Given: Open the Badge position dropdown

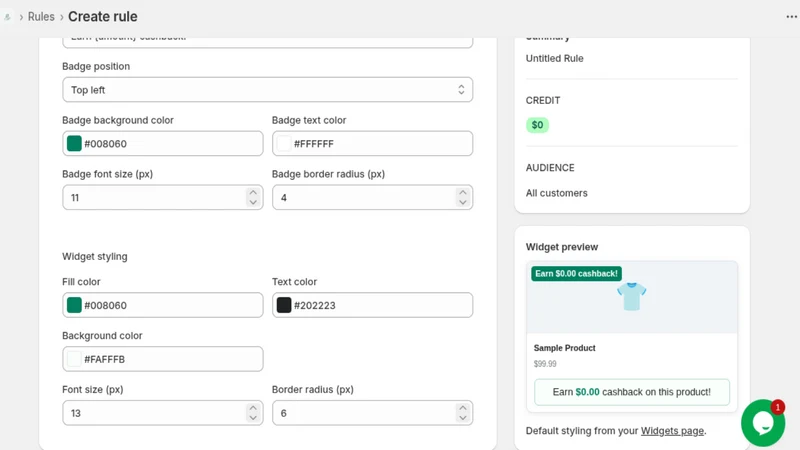Looking at the screenshot, I should tap(267, 90).
